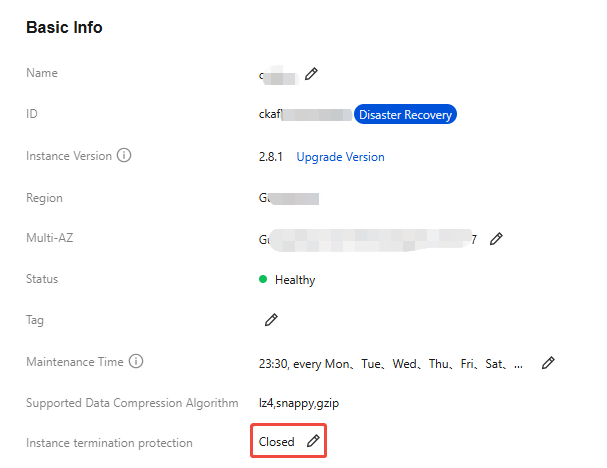Screen dimensions: 607x468
Task: Click the Basic Info heading
Action: (x=64, y=28)
